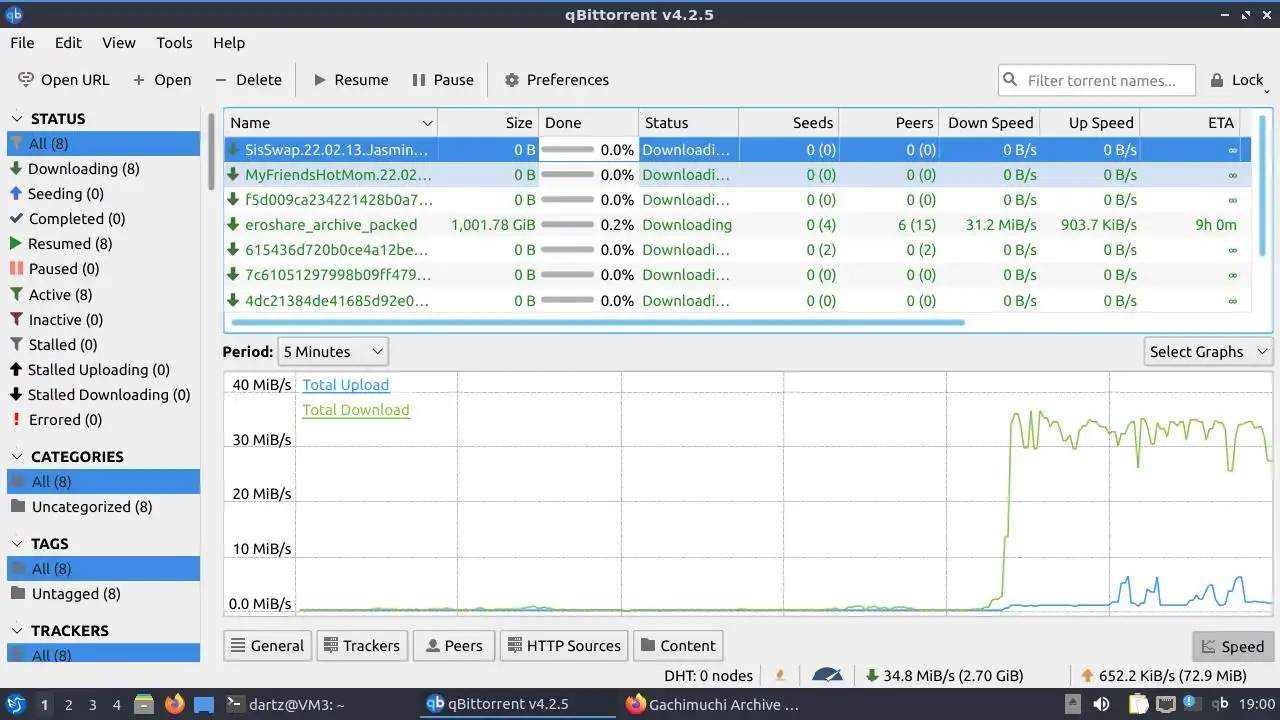This screenshot has height=720, width=1280.
Task: Switch to the General tab
Action: 267,646
